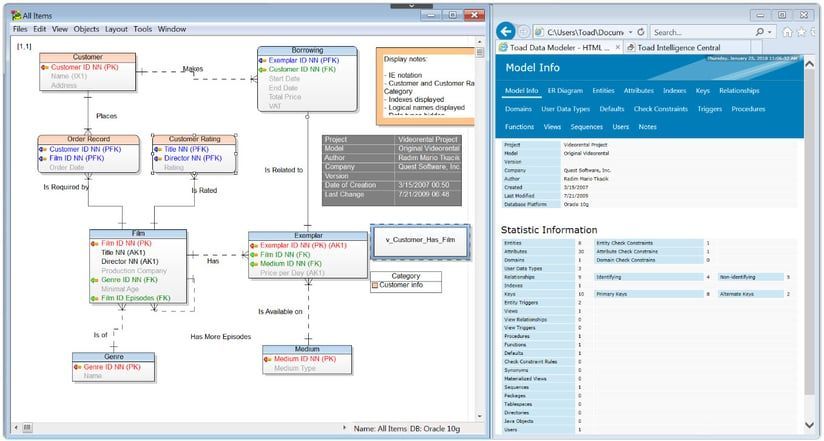Viewport: 824px width, 441px height.
Task: Open the Procedures report link
Action: 748,109
